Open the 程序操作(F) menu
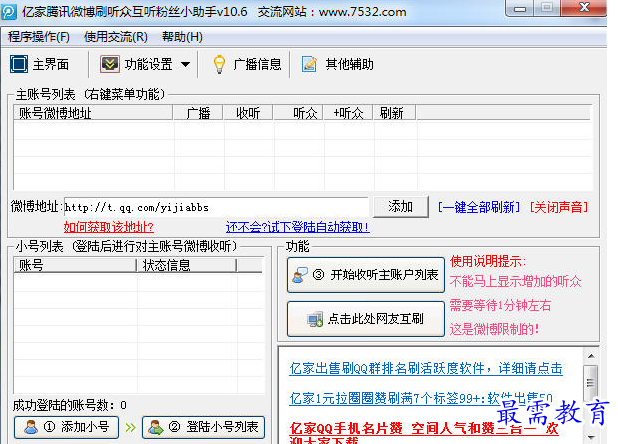The image size is (618, 444). click(39, 37)
